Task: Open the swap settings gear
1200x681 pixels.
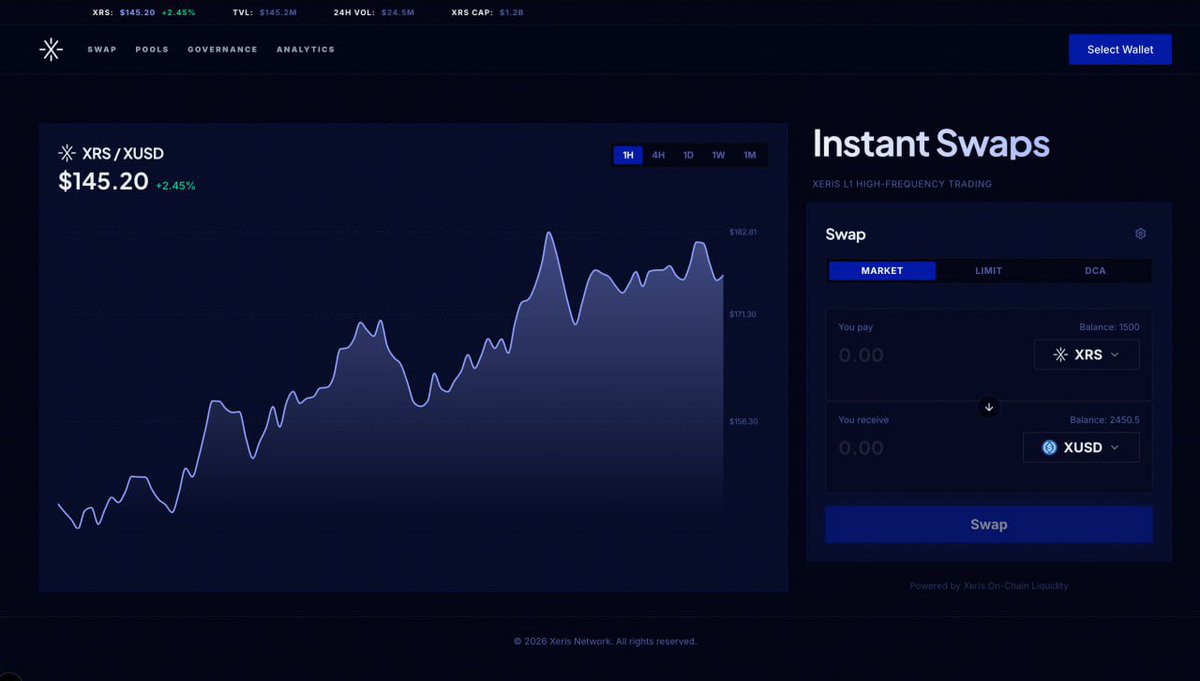Action: [1140, 233]
